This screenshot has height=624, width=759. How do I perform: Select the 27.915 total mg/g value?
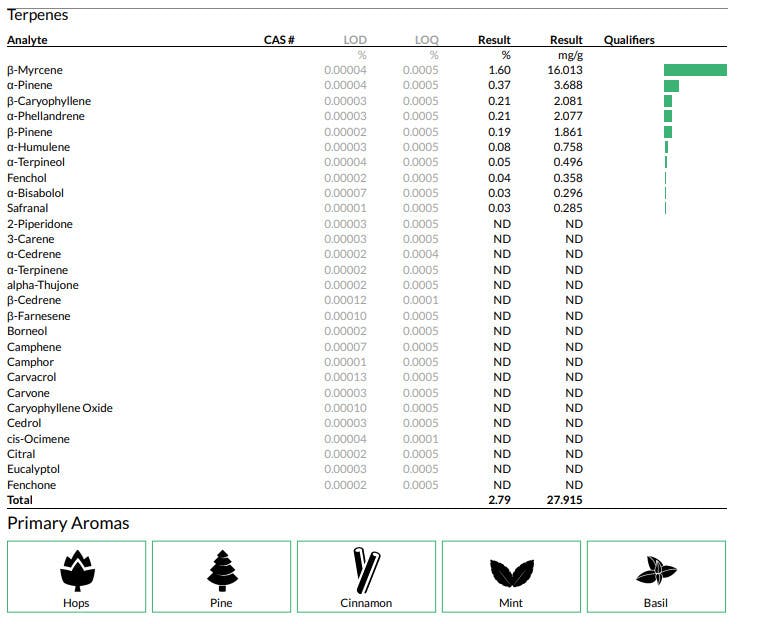click(564, 500)
